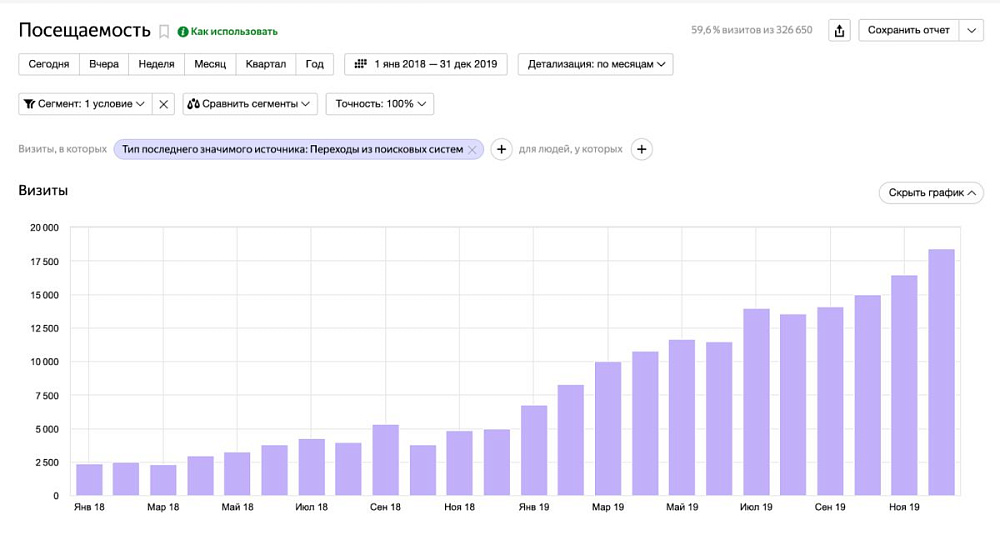Choose the Квартал period
Viewport: 1000px width, 535px height.
(x=266, y=64)
